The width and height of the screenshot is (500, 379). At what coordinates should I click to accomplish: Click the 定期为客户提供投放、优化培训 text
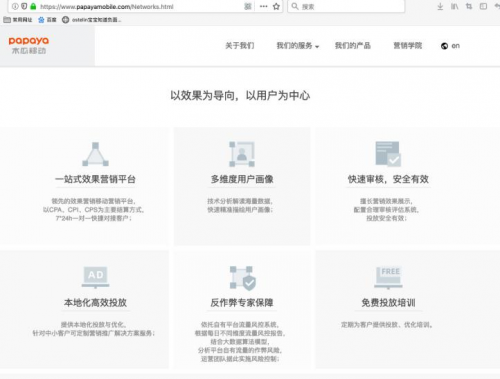click(x=387, y=325)
